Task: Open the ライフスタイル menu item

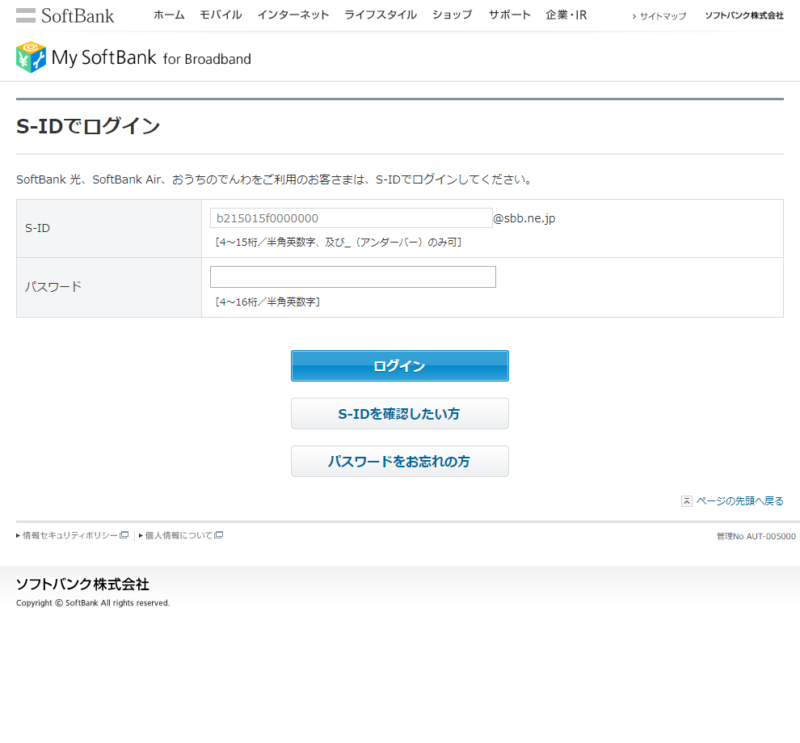Action: (381, 15)
